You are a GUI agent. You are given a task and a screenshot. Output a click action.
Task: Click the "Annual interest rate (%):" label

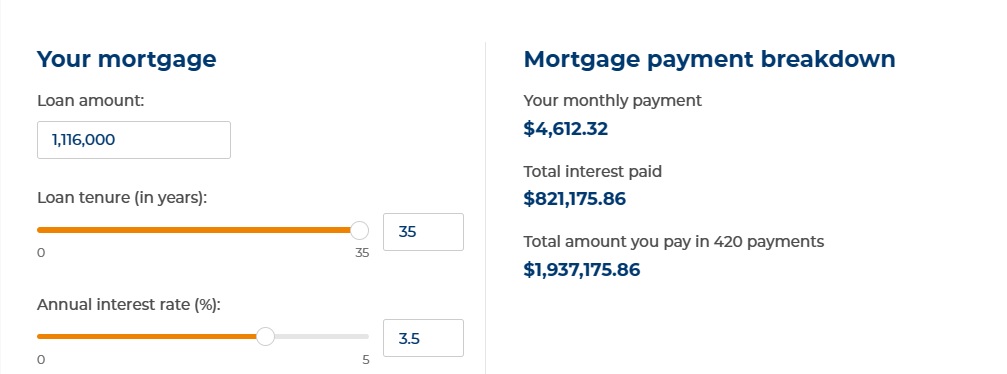click(128, 305)
